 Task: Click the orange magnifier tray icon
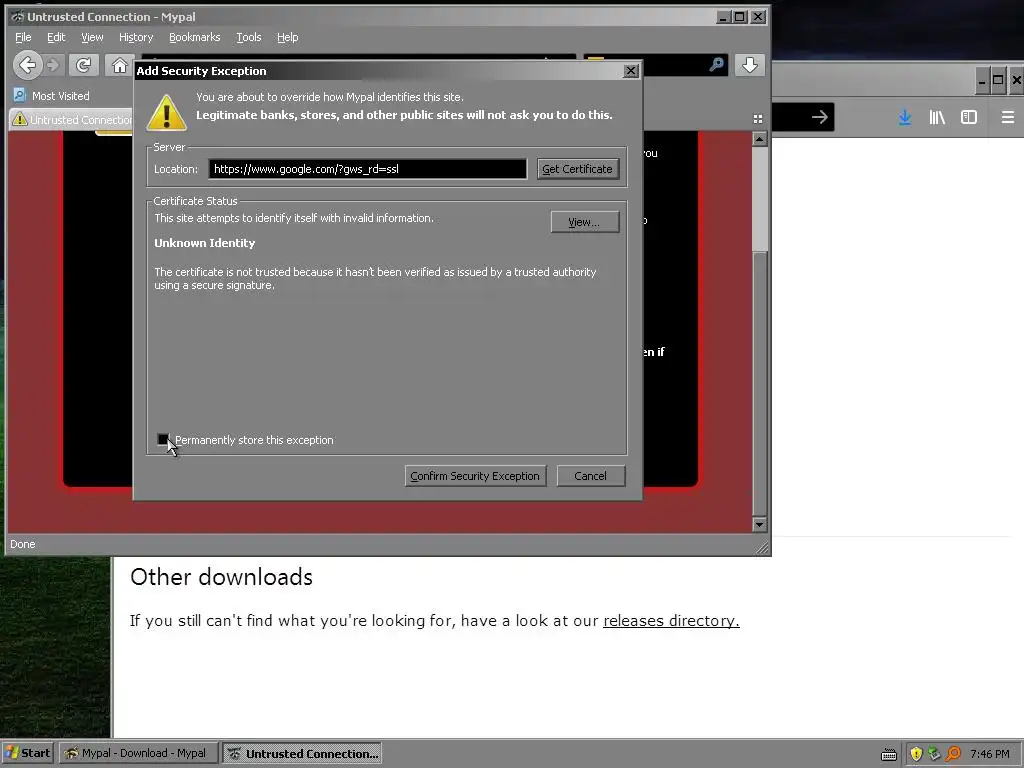click(953, 754)
